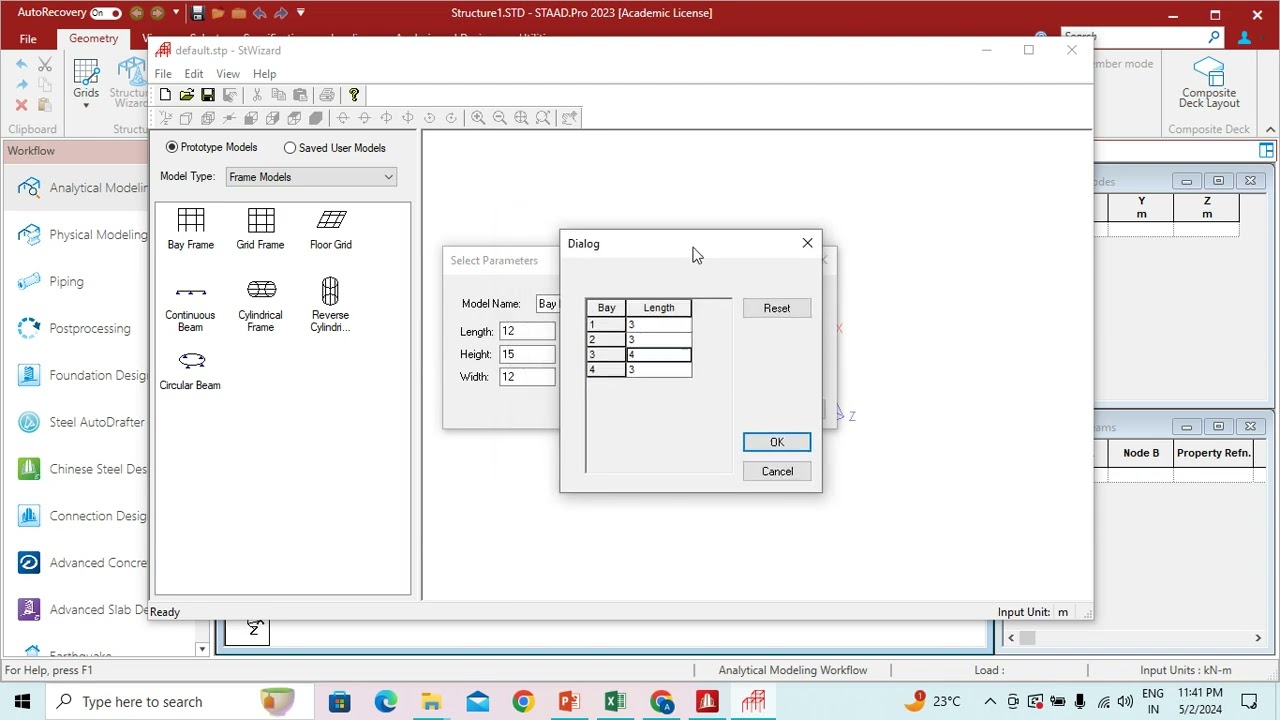Open PowerPoint from the taskbar

click(x=569, y=702)
